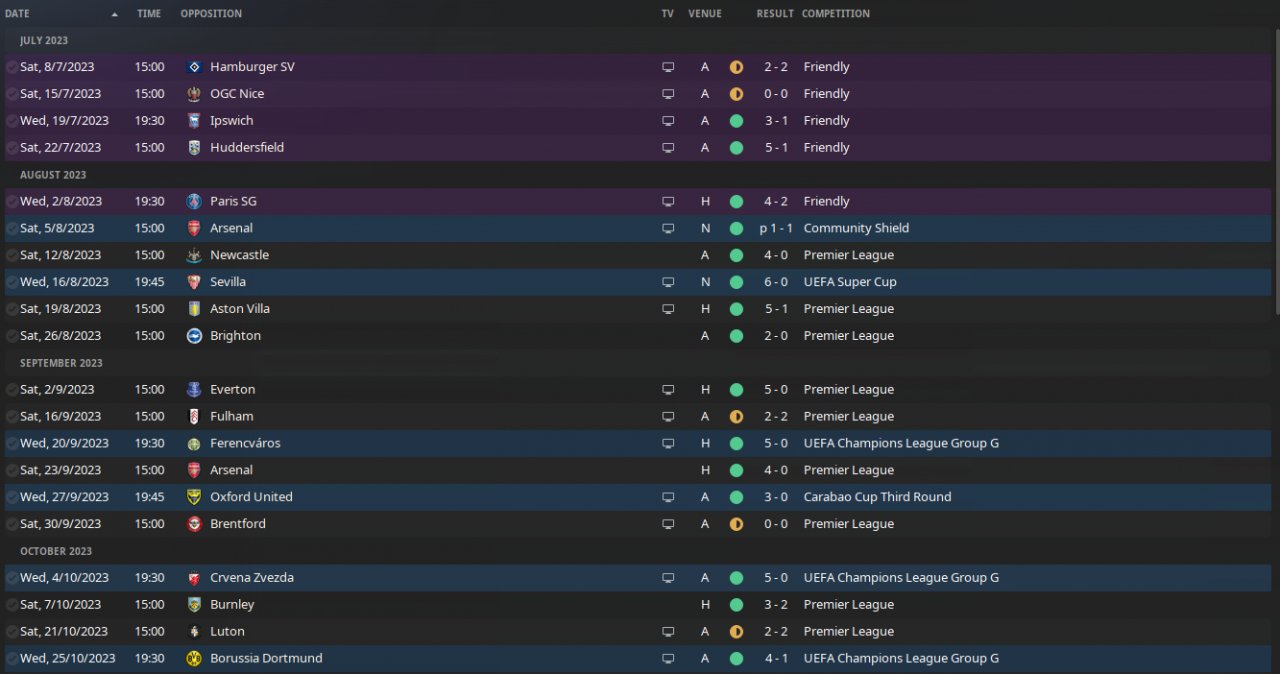Sort by the Competition column header

[x=835, y=14]
